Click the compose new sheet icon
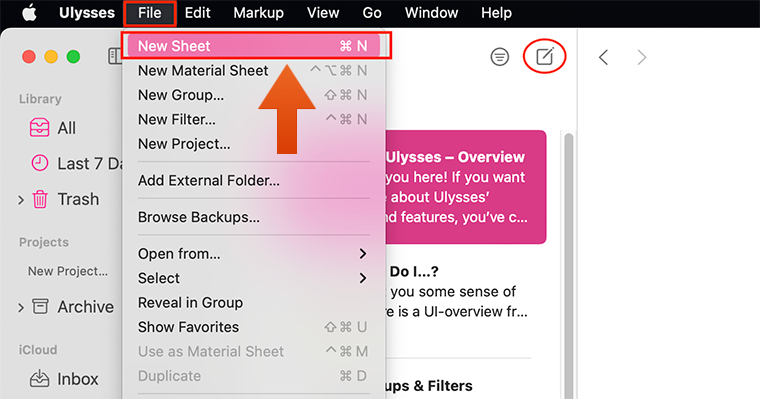Screen dimensions: 760x399 tap(545, 57)
